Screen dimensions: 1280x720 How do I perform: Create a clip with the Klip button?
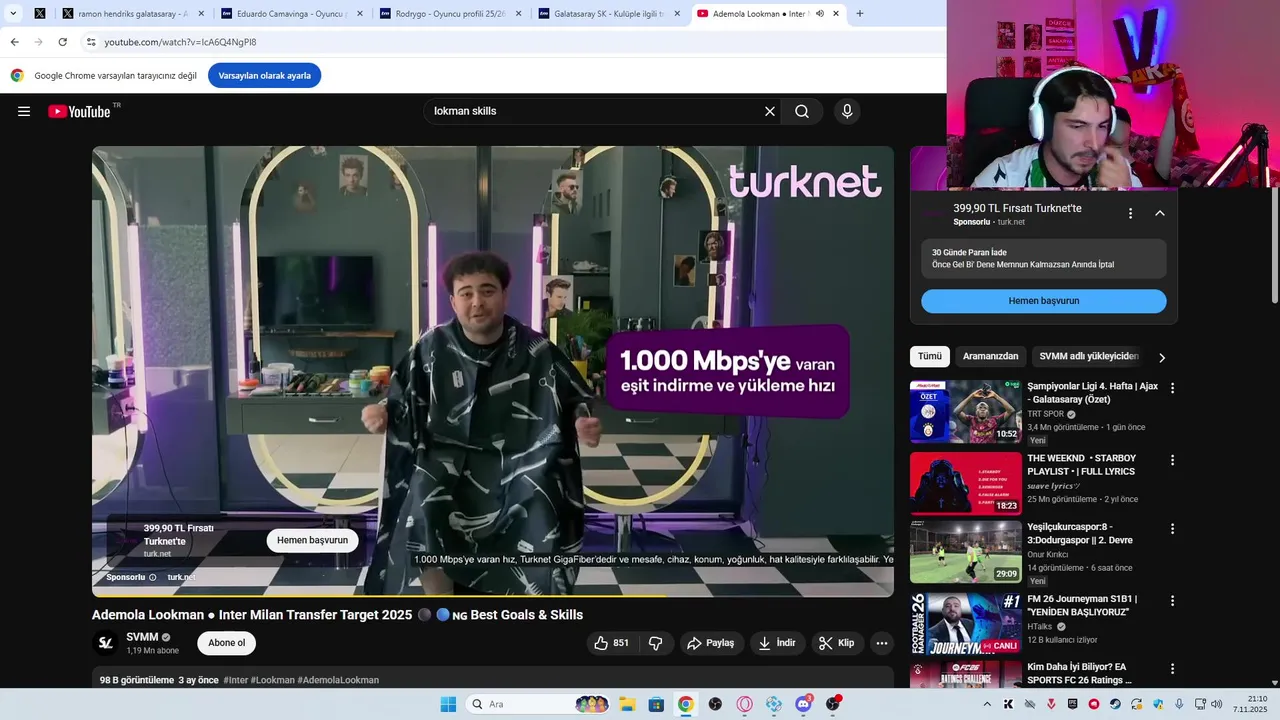coord(837,643)
